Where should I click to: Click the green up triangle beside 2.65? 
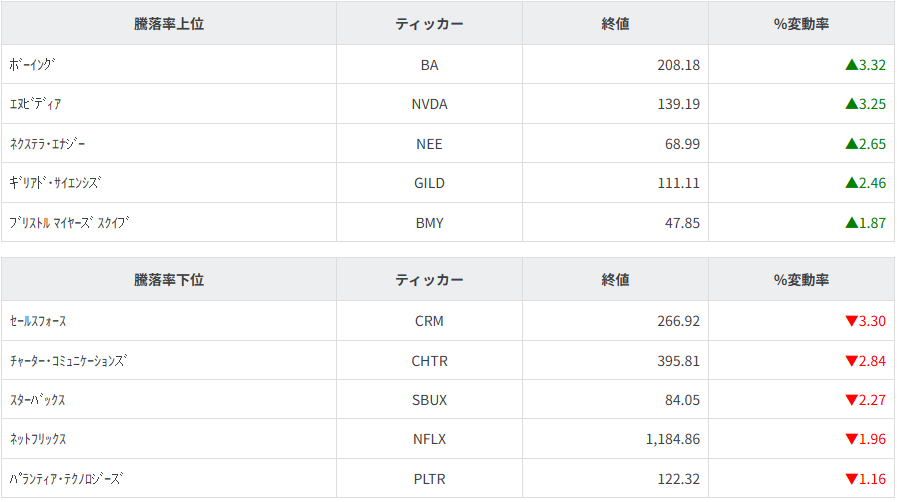tap(851, 144)
